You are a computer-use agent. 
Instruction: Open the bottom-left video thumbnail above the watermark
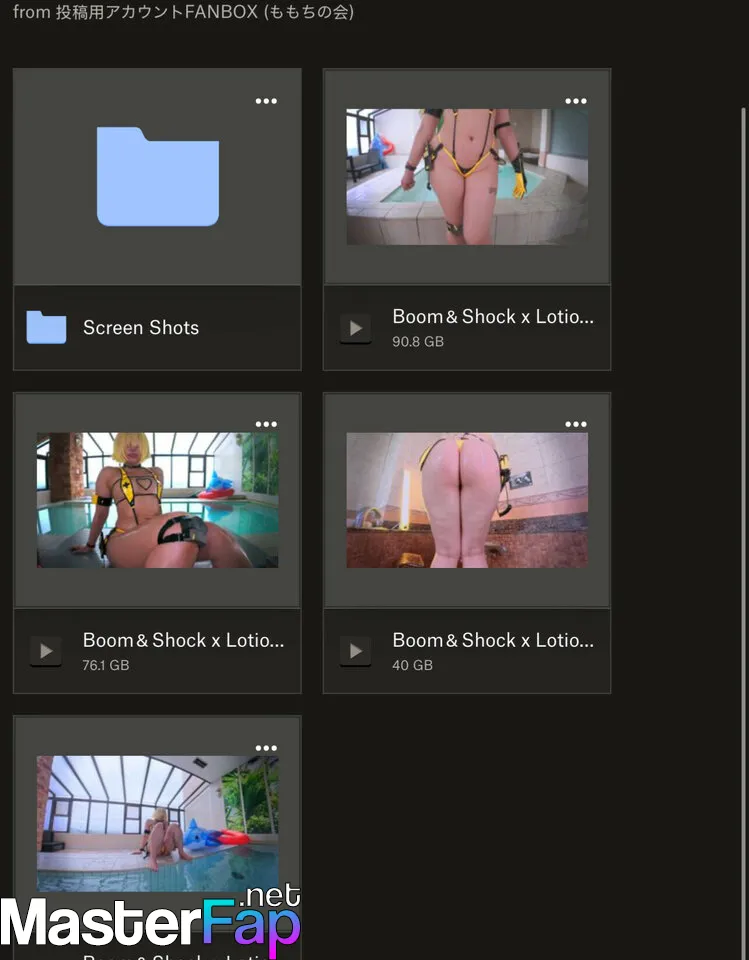pyautogui.click(x=157, y=822)
